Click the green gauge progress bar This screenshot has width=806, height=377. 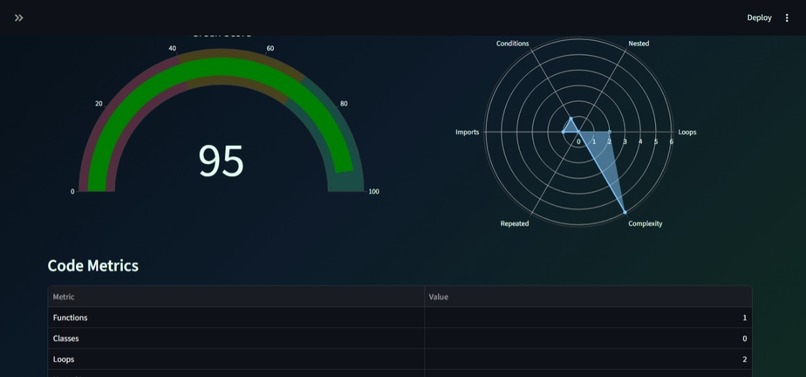click(x=221, y=67)
